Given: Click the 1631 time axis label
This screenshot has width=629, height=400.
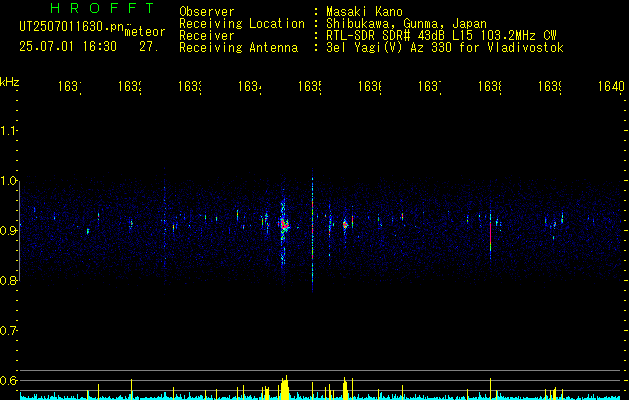Looking at the screenshot, I should 70,86.
